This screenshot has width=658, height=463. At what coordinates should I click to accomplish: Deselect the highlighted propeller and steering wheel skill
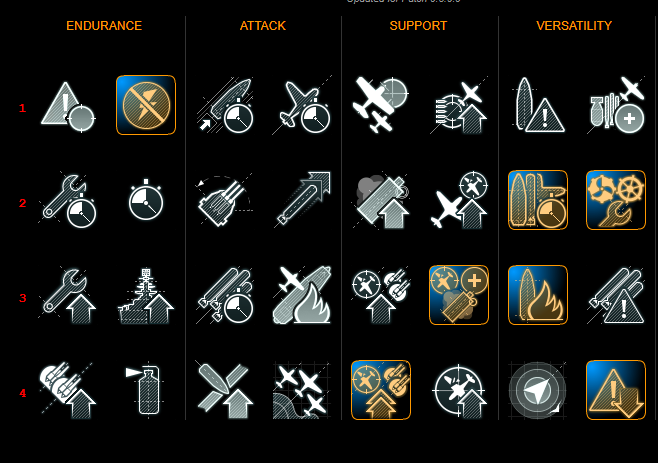[x=616, y=200]
